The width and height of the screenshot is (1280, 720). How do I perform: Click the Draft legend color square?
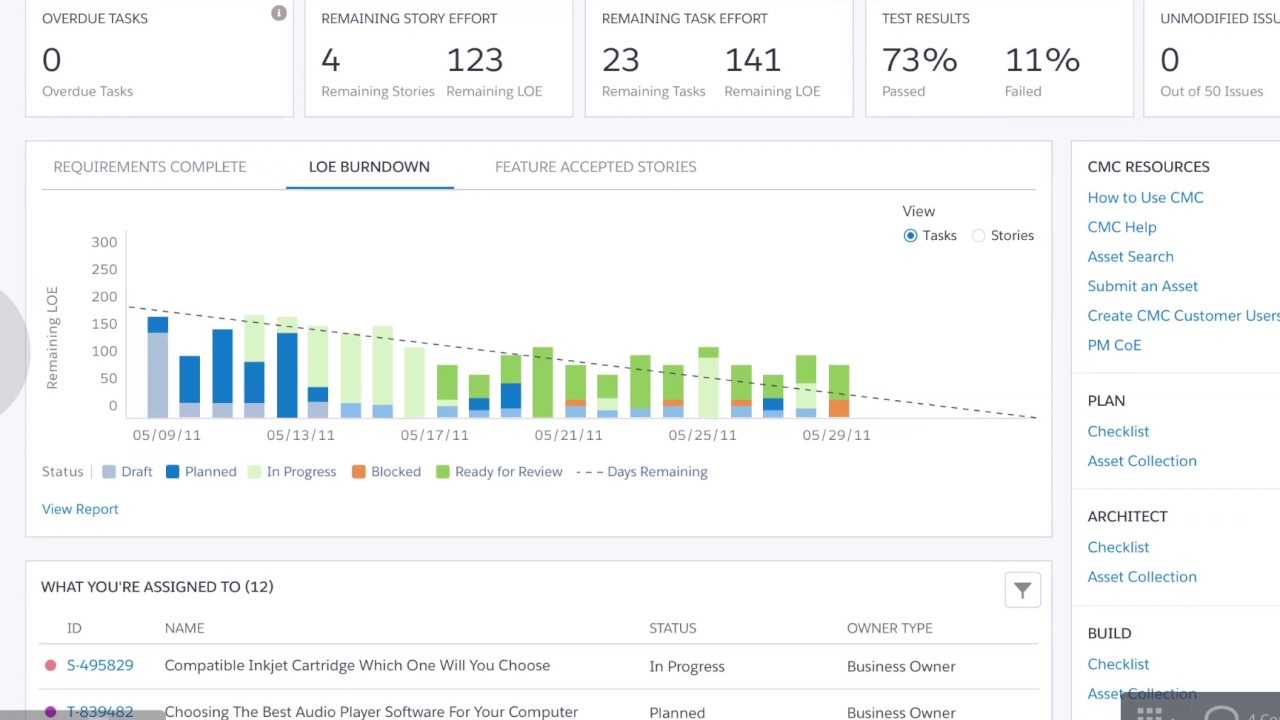click(x=109, y=471)
